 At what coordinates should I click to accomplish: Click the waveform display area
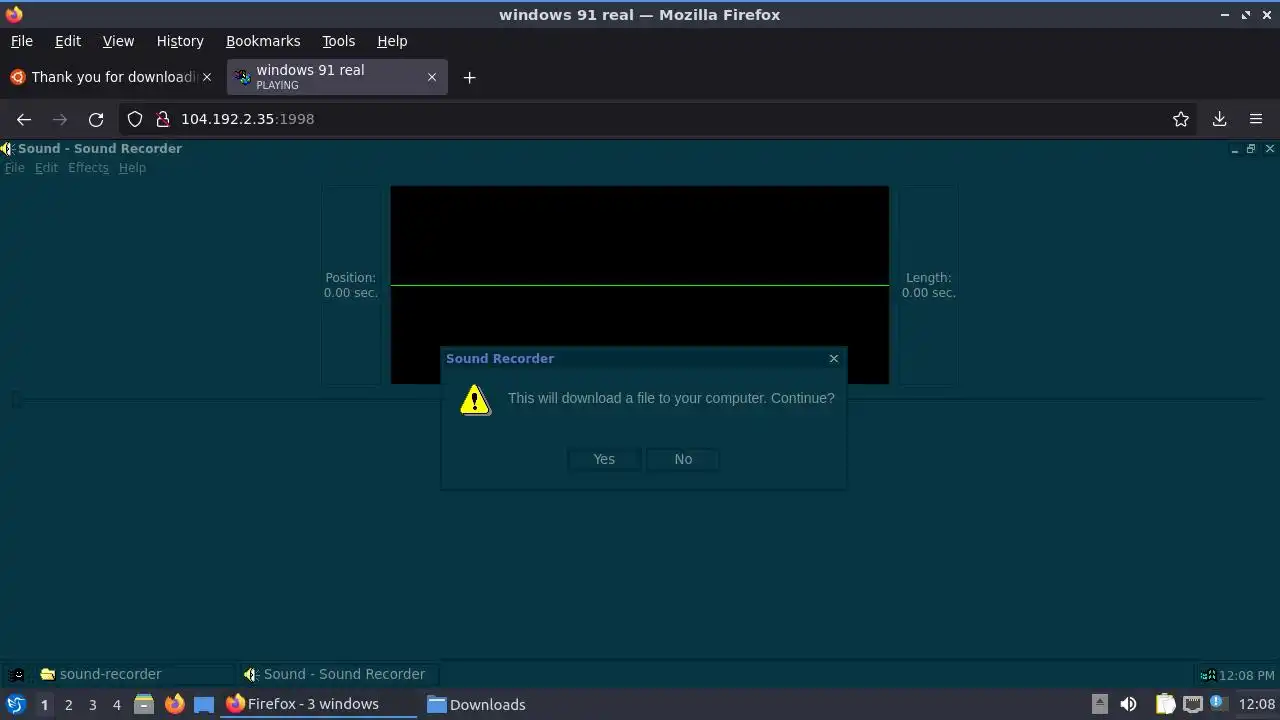point(639,285)
